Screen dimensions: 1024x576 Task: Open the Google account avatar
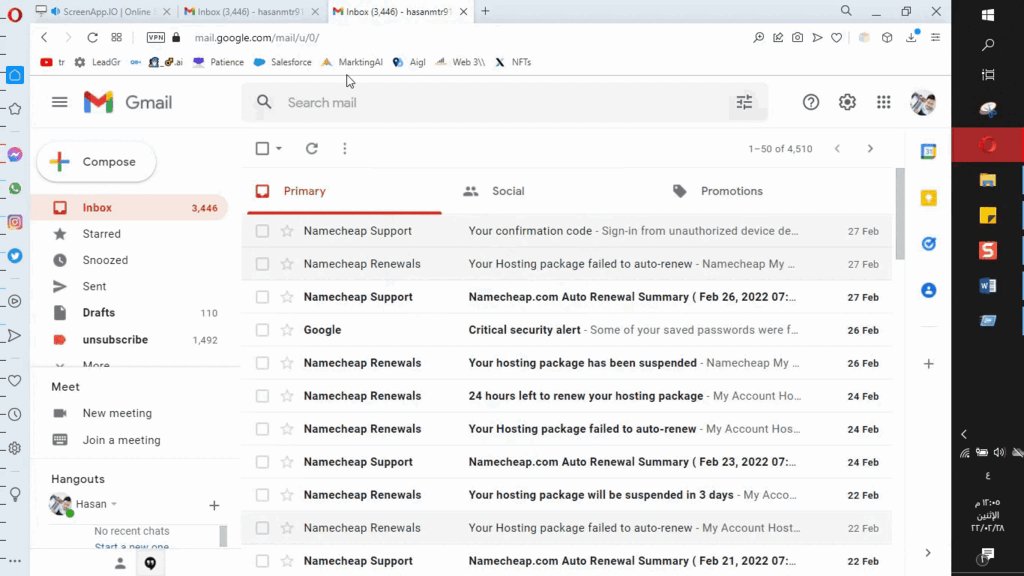pos(923,103)
